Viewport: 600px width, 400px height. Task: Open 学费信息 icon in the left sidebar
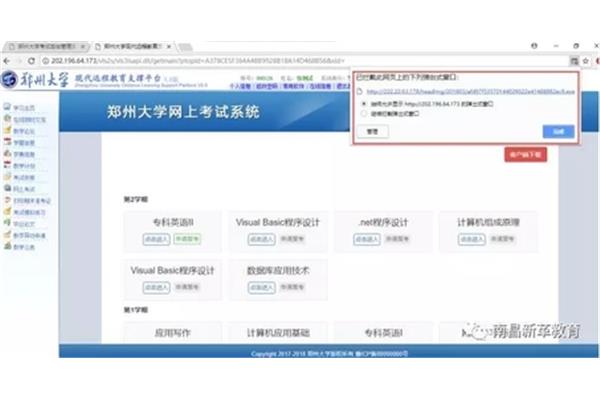(x=7, y=153)
